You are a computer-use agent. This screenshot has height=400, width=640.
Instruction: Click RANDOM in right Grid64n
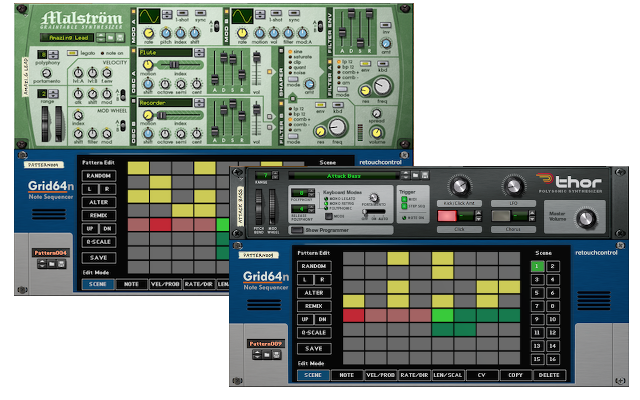314,266
